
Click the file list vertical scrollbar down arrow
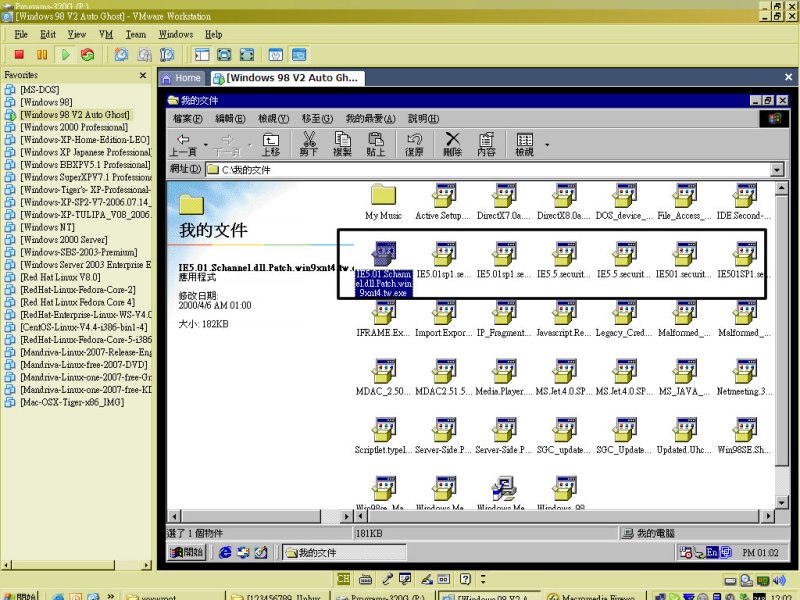[x=782, y=503]
